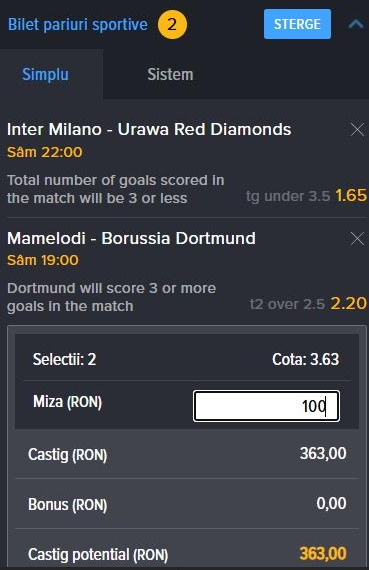Select the Simplu tab
Image resolution: width=369 pixels, height=570 pixels.
pos(45,74)
